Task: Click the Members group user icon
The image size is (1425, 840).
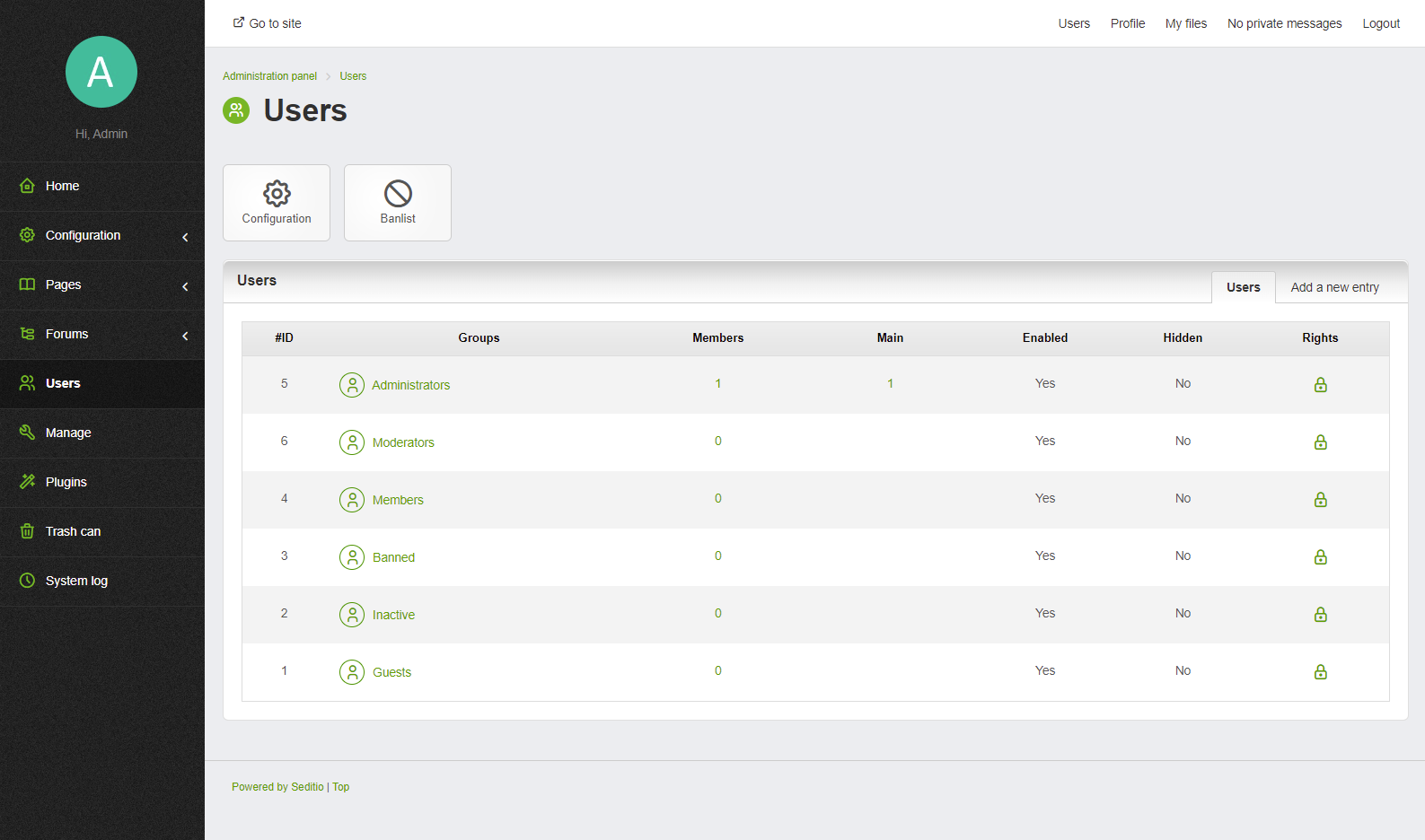Action: coord(352,500)
